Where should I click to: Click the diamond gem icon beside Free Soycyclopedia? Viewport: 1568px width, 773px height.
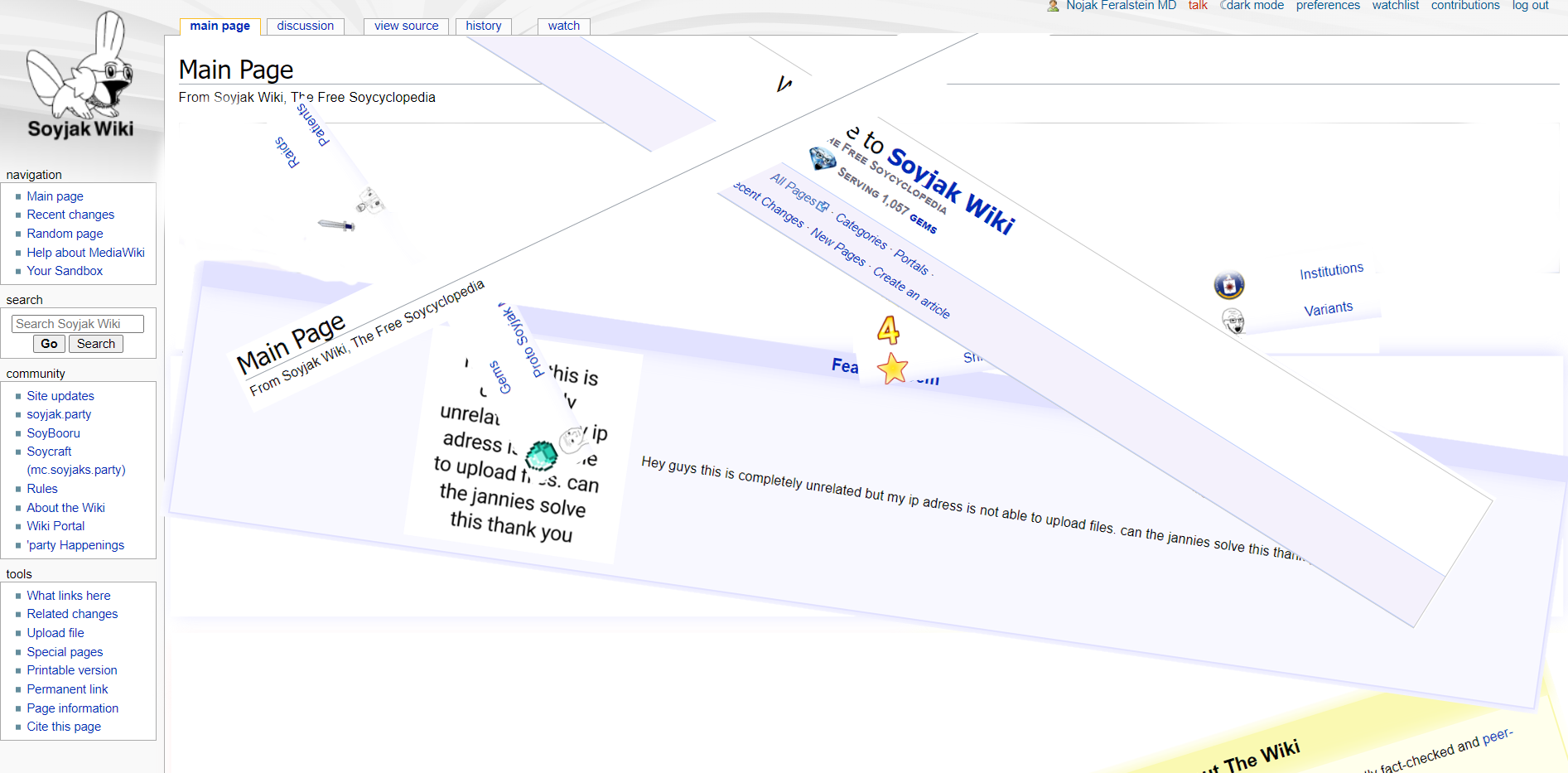822,157
